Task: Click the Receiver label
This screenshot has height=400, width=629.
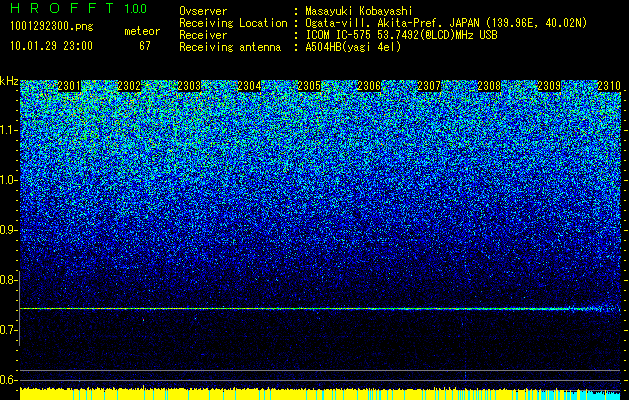Action: pos(203,35)
